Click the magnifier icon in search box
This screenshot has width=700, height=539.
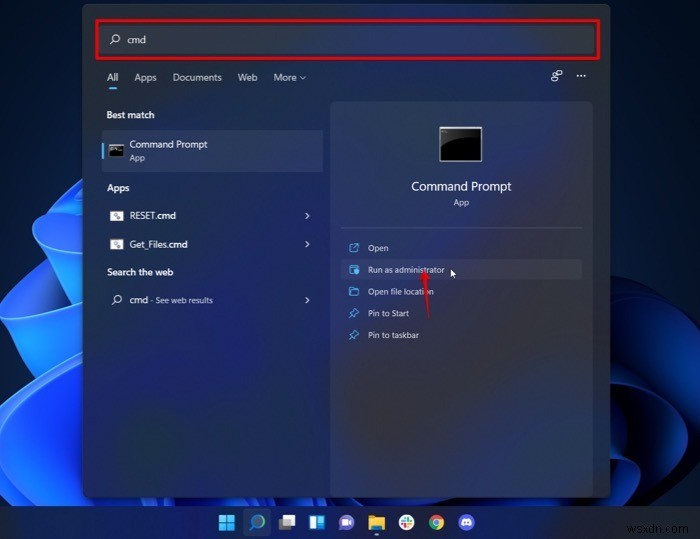tap(115, 39)
